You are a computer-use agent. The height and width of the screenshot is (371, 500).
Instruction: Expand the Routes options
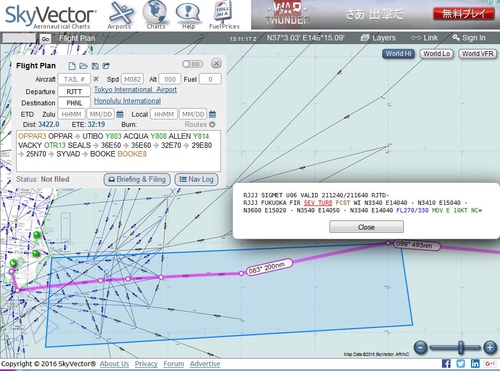(200, 124)
